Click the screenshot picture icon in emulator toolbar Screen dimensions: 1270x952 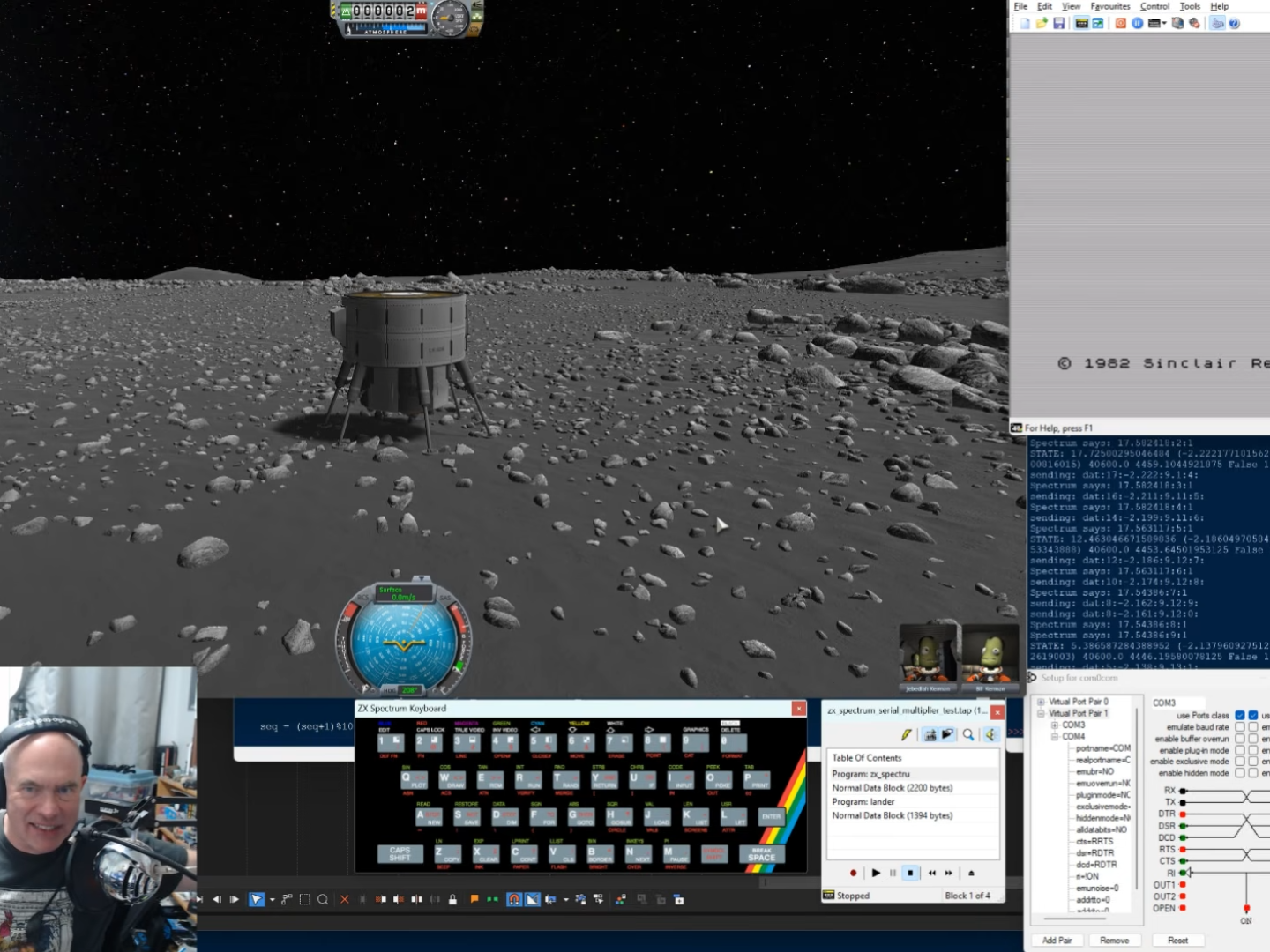tap(1098, 23)
